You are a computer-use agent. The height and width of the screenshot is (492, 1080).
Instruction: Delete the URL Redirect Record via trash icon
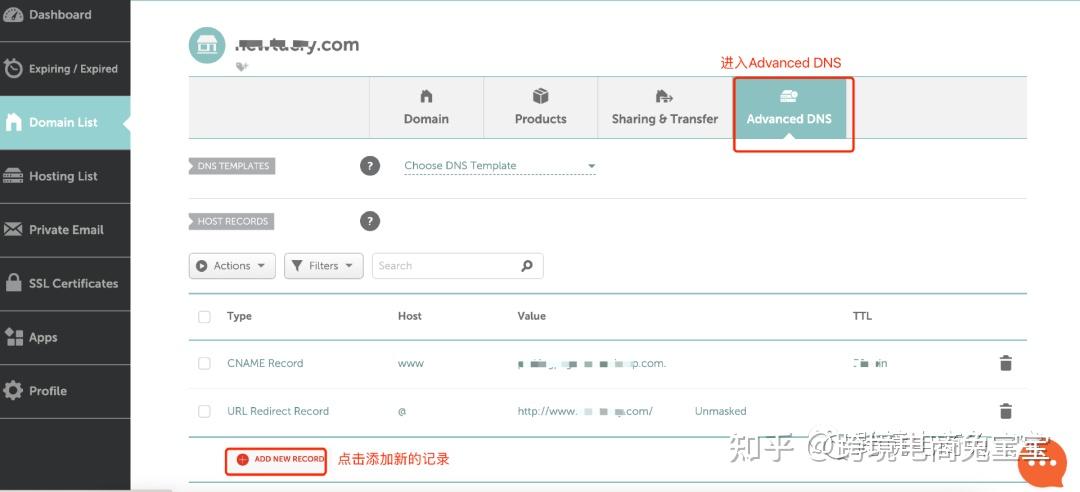(x=1006, y=411)
